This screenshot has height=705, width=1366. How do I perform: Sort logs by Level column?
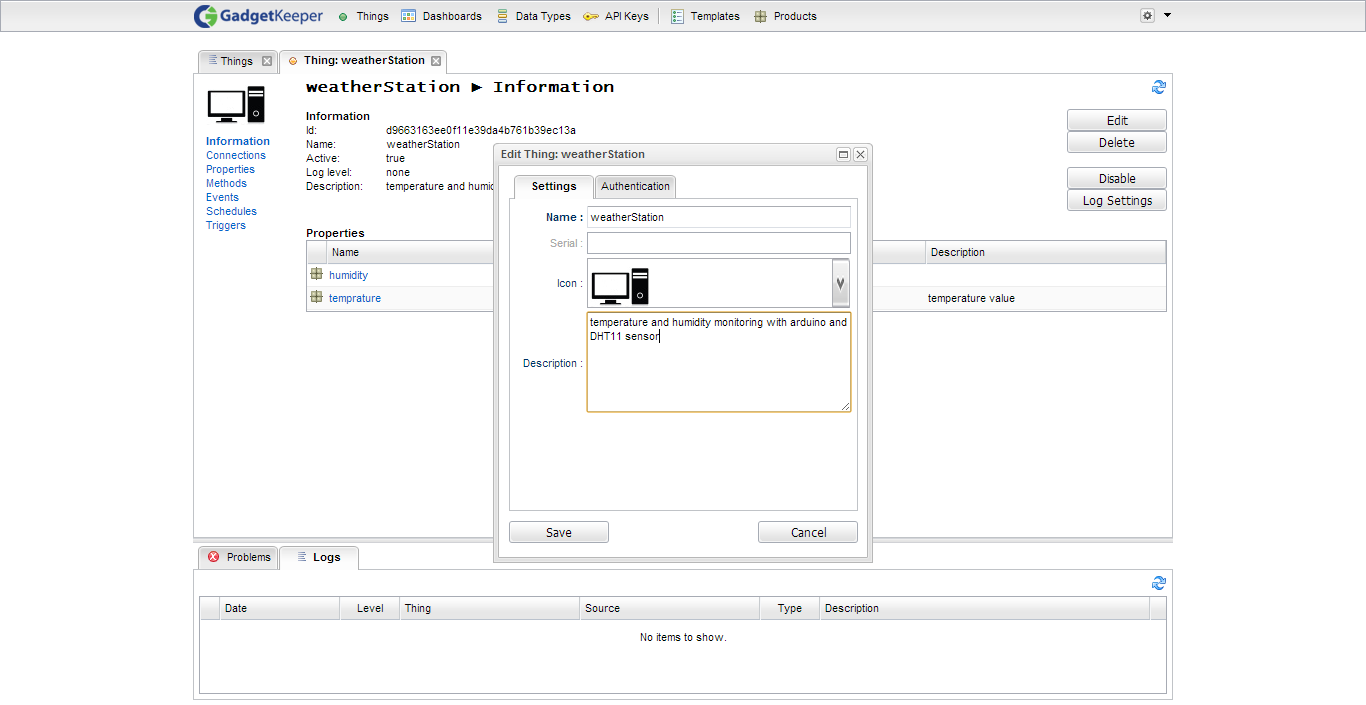point(370,608)
